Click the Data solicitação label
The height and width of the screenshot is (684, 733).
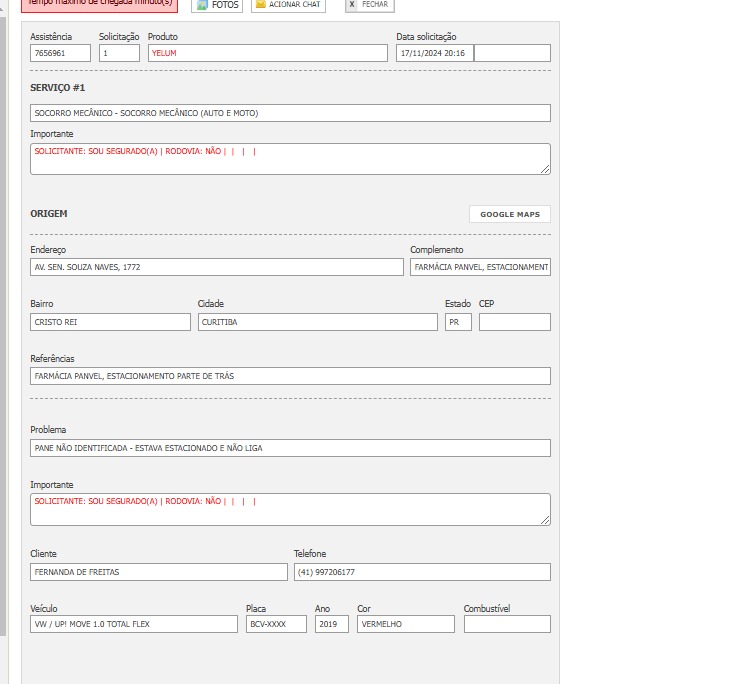click(426, 36)
